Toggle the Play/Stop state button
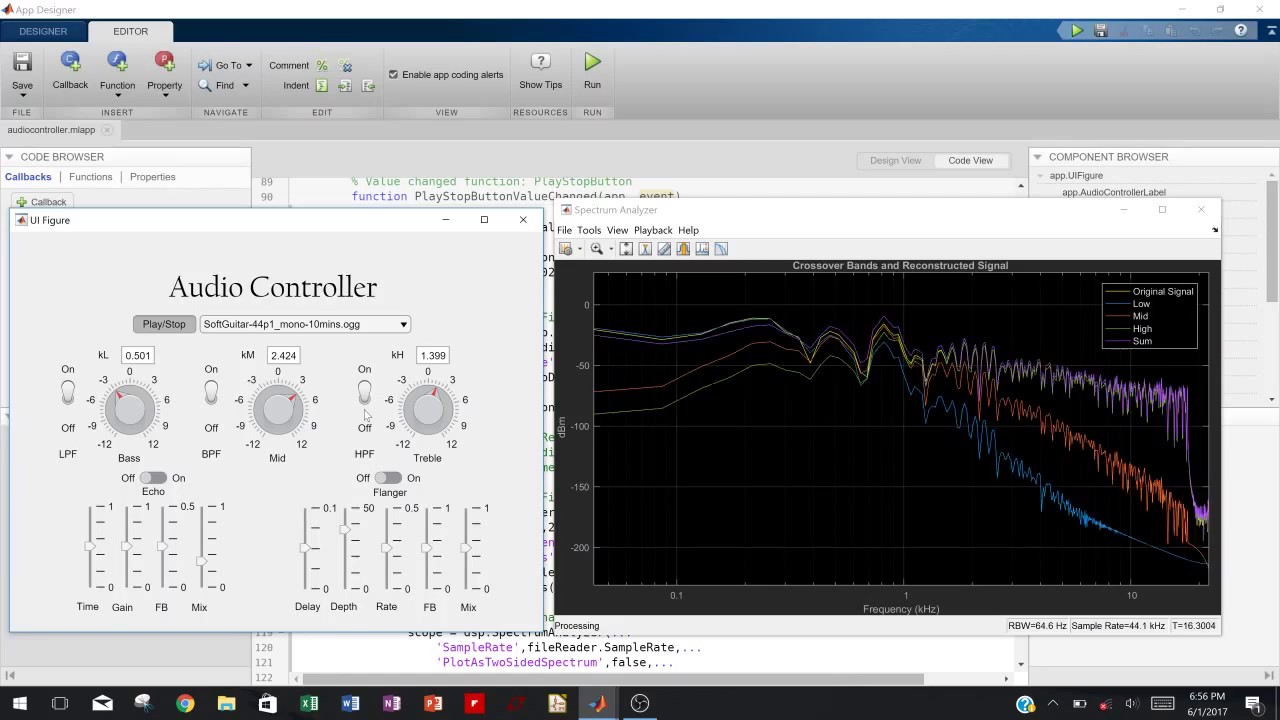This screenshot has width=1280, height=720. tap(164, 324)
